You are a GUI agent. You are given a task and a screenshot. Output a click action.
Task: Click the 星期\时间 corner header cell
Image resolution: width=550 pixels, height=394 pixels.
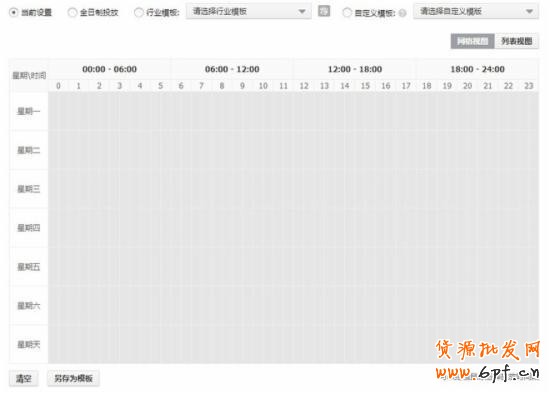tap(29, 75)
